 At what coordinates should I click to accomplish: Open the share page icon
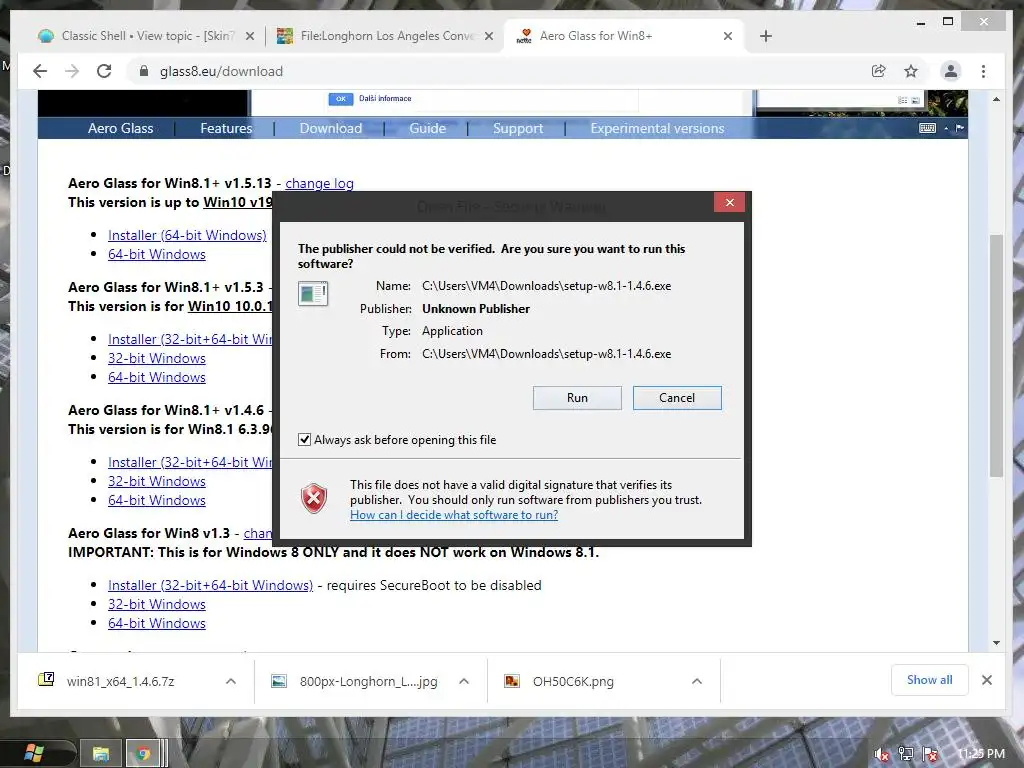(878, 71)
